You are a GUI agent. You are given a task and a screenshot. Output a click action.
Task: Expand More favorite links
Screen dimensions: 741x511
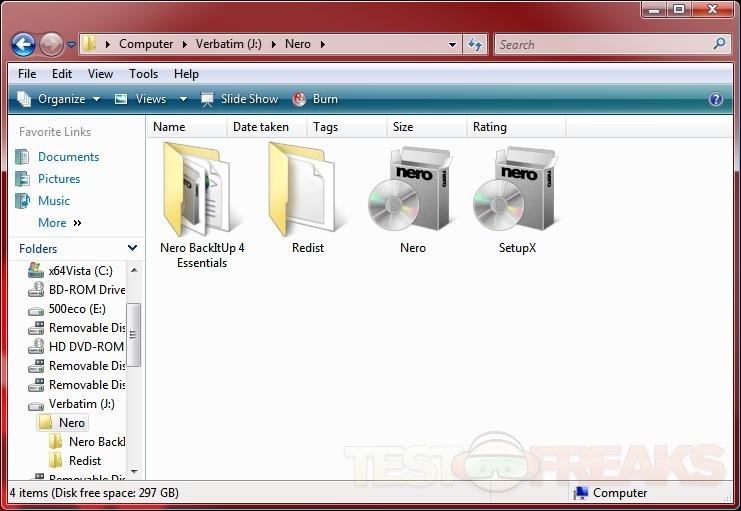(59, 223)
